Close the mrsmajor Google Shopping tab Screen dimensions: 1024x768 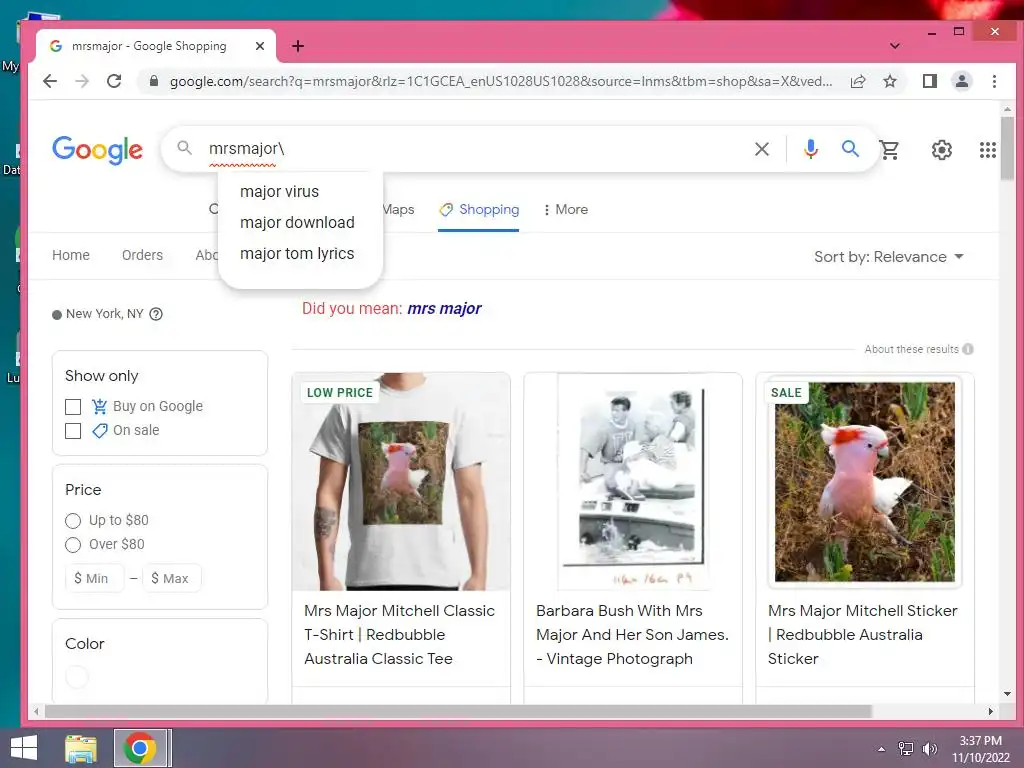click(260, 46)
